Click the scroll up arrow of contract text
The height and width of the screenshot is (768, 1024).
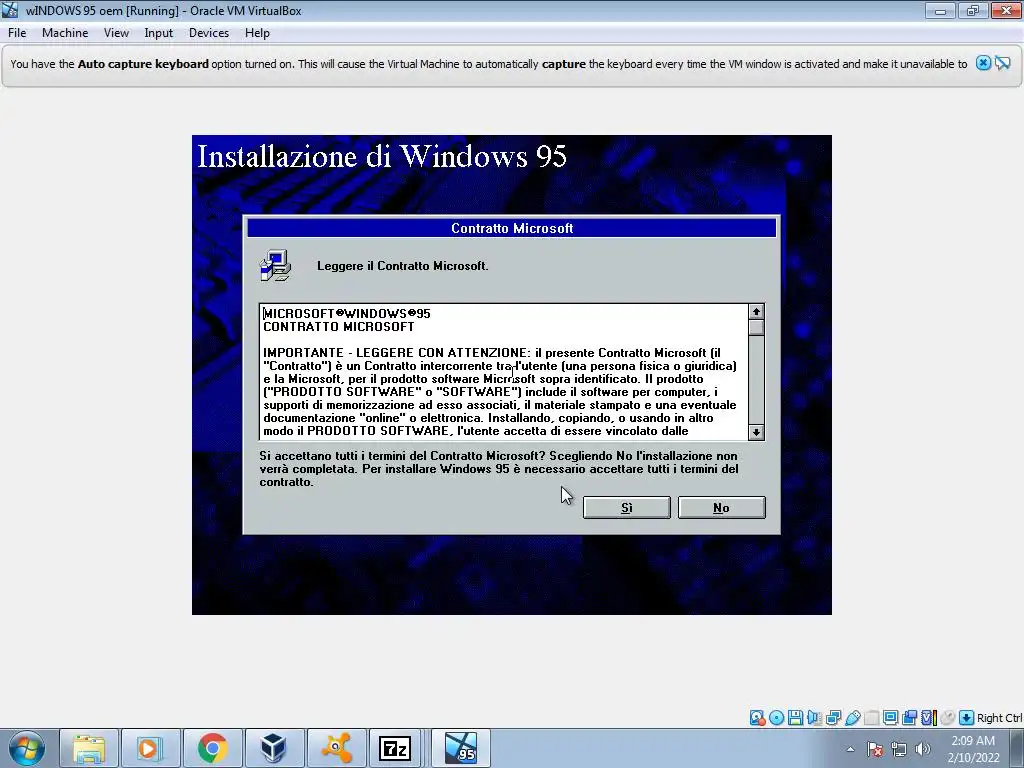756,312
